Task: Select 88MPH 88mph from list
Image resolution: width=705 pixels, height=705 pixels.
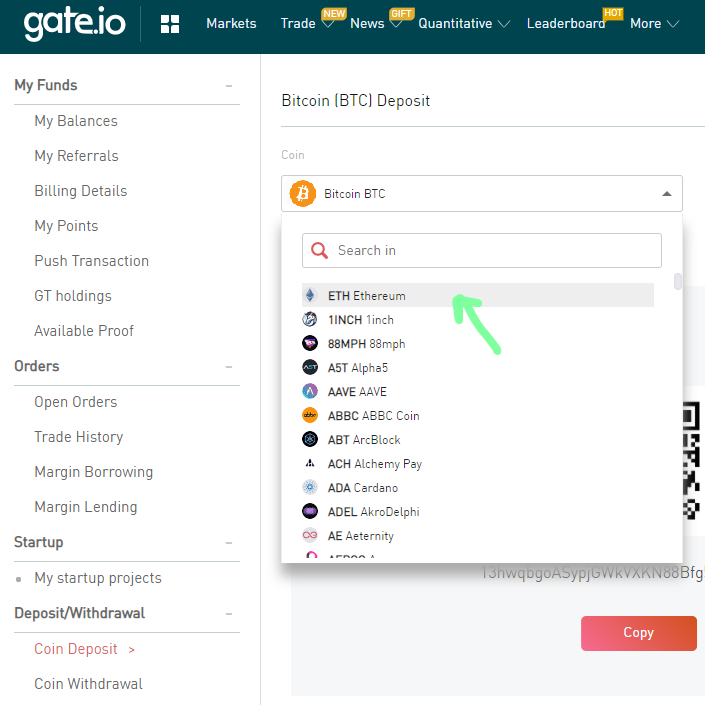Action: click(477, 344)
